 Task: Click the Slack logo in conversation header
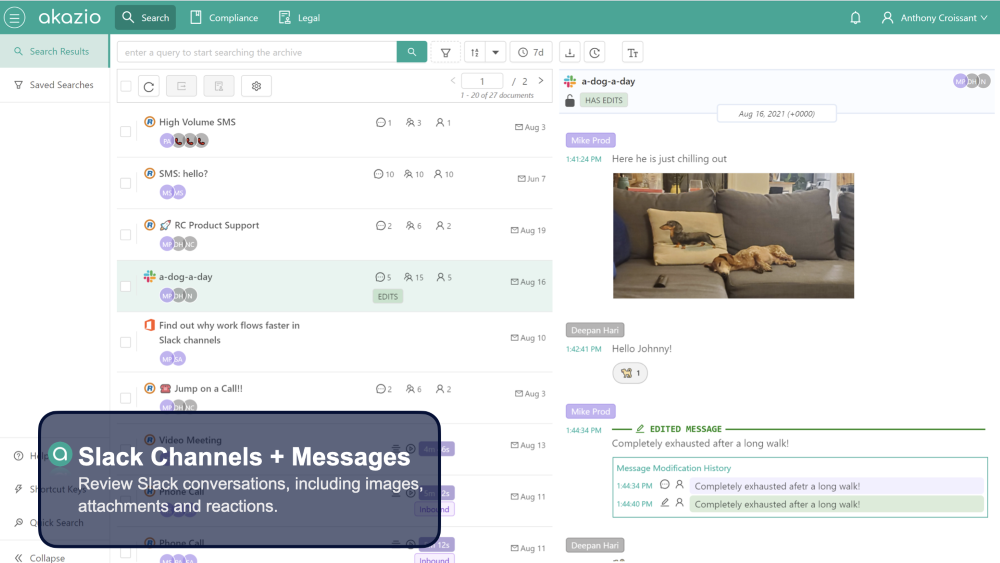[570, 81]
